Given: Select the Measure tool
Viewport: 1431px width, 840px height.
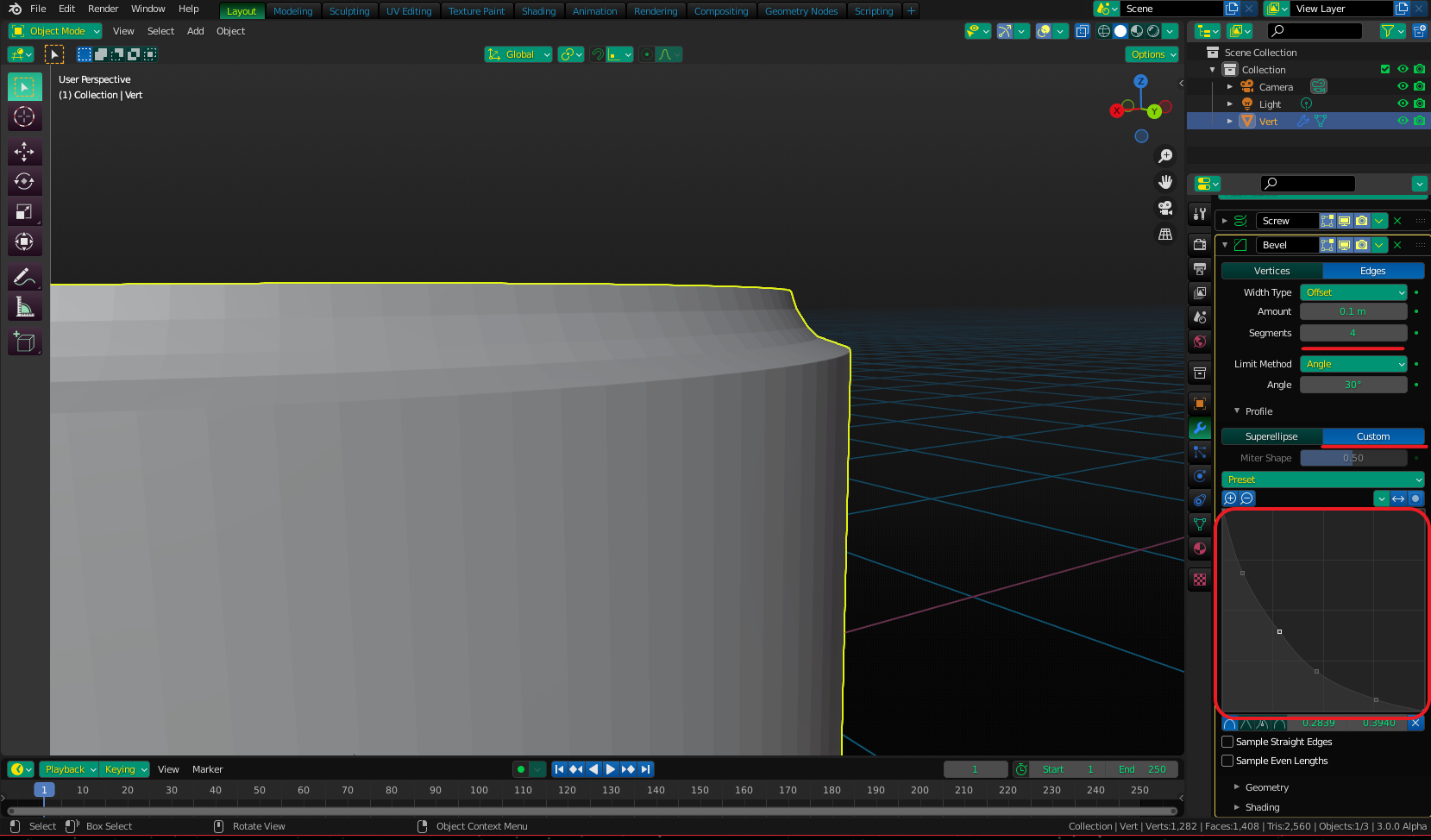Looking at the screenshot, I should 24,308.
